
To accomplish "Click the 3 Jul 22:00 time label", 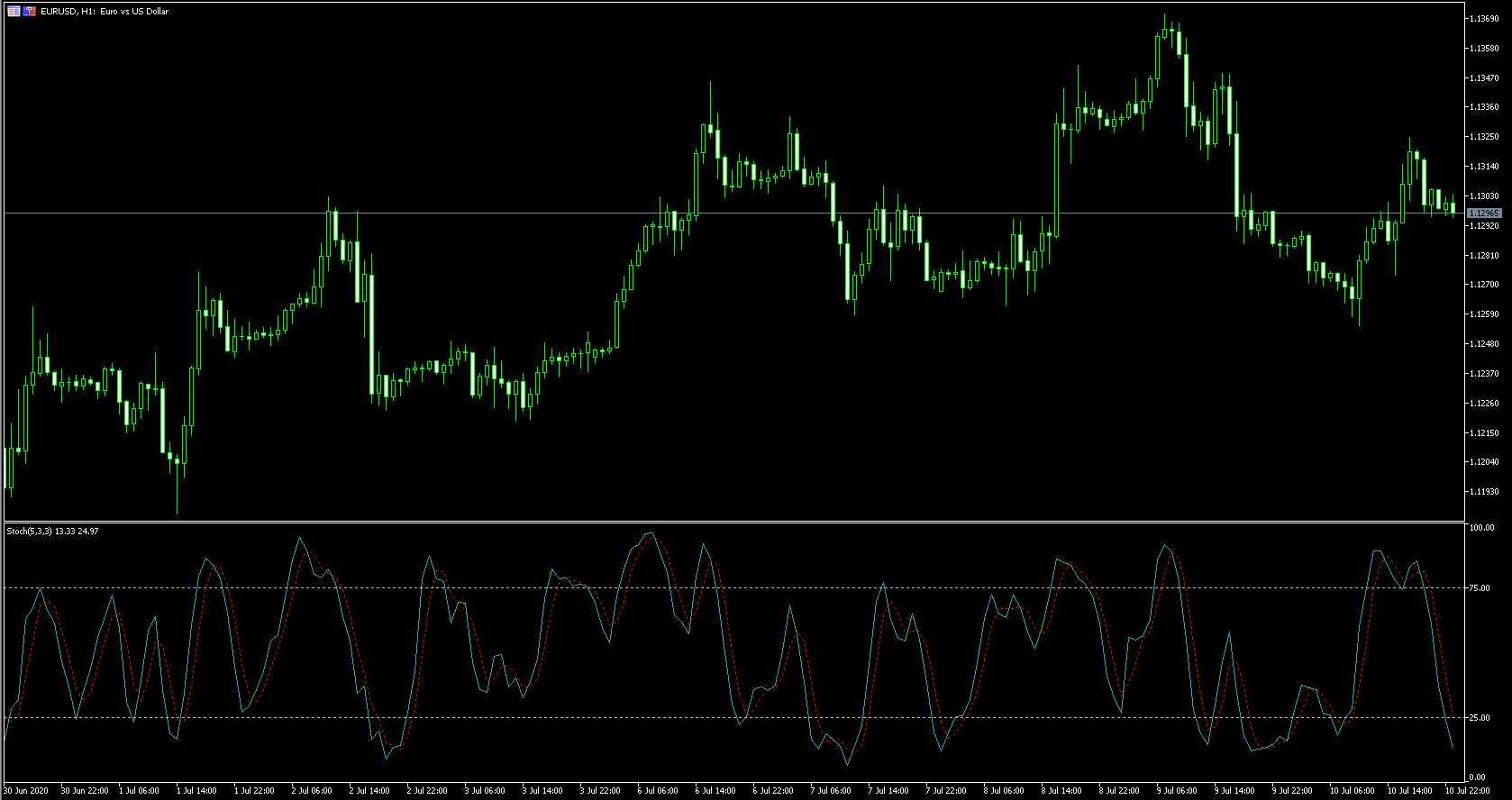I will [601, 791].
